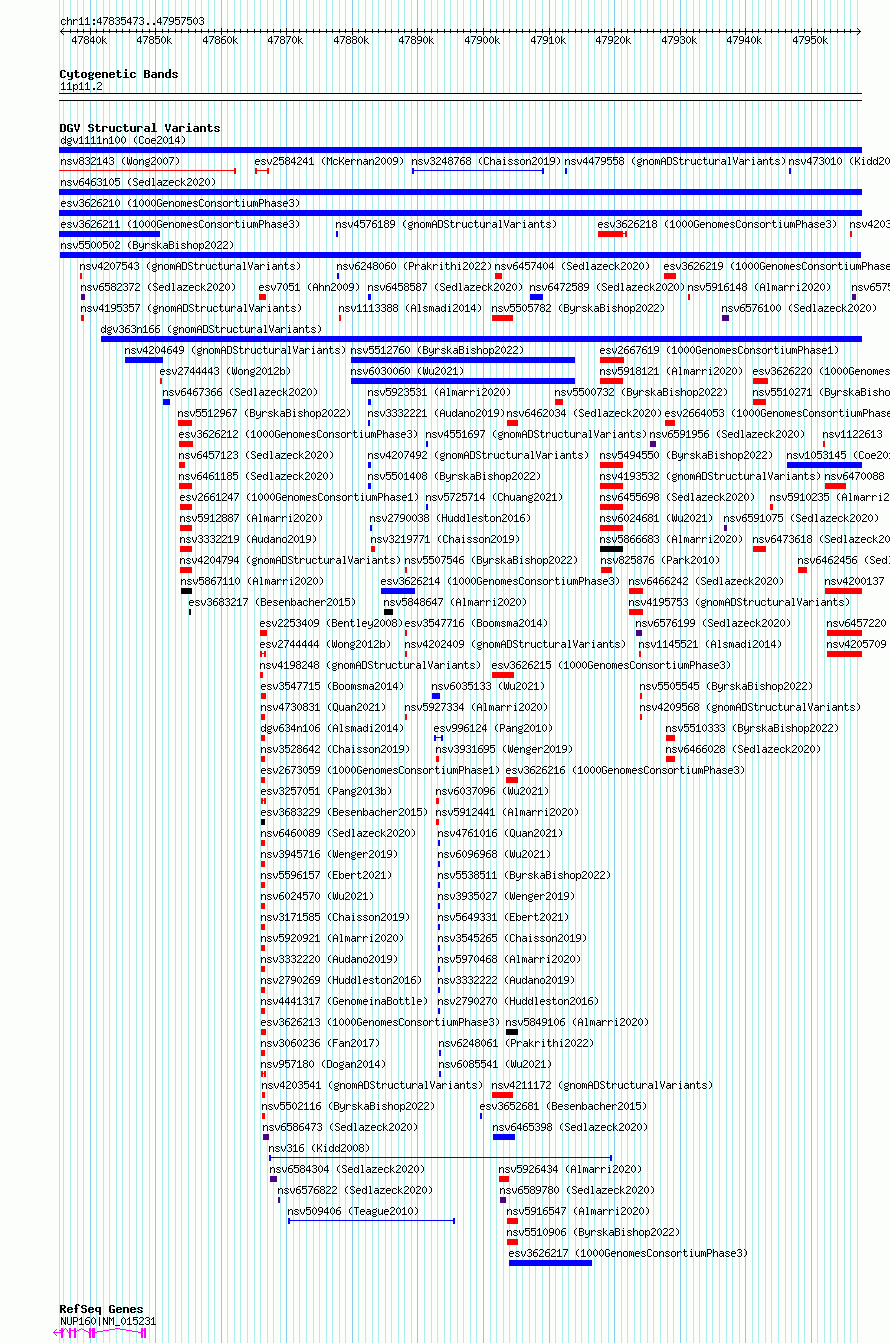Click the nsv5510333 red variant bar
This screenshot has height=1343, width=890.
pos(671,738)
